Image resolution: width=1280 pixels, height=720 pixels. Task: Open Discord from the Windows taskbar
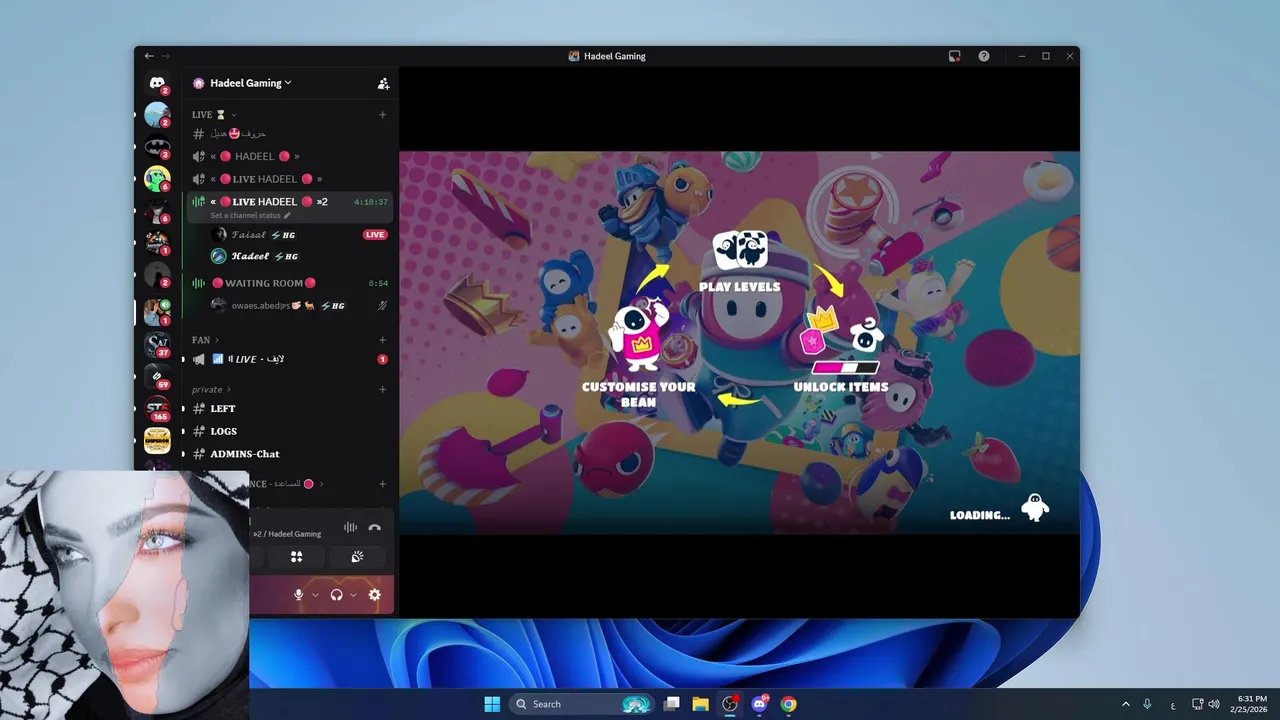[x=759, y=704]
